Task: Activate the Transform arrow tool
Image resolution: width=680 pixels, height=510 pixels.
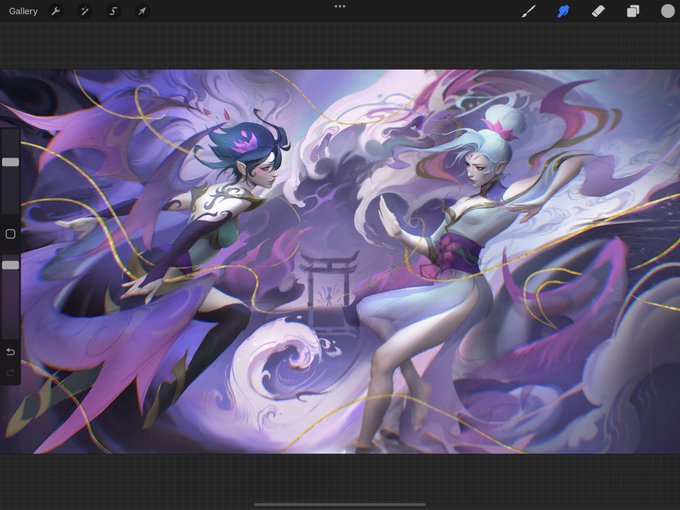Action: pyautogui.click(x=142, y=11)
